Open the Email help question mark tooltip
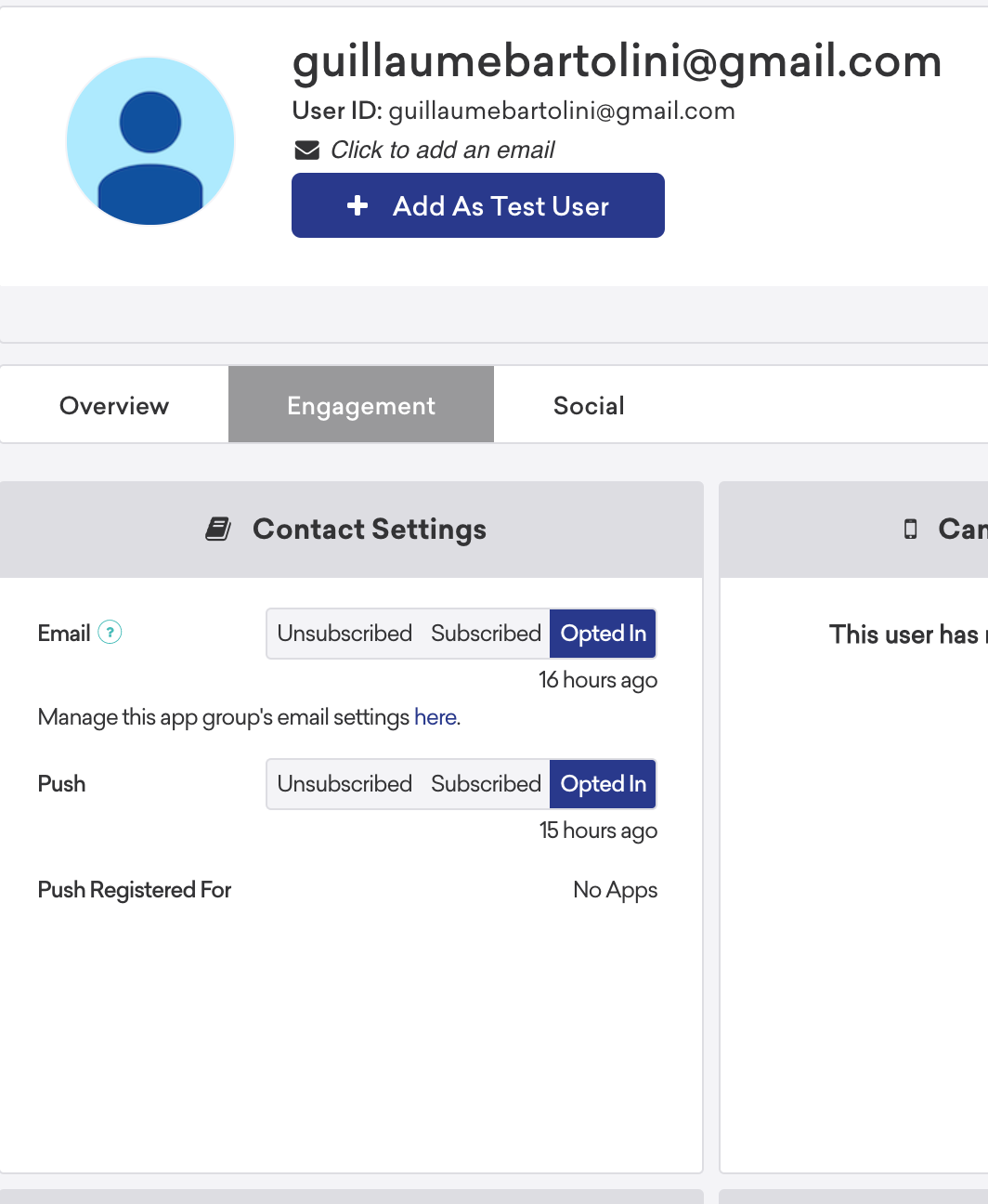This screenshot has width=988, height=1204. coord(110,633)
